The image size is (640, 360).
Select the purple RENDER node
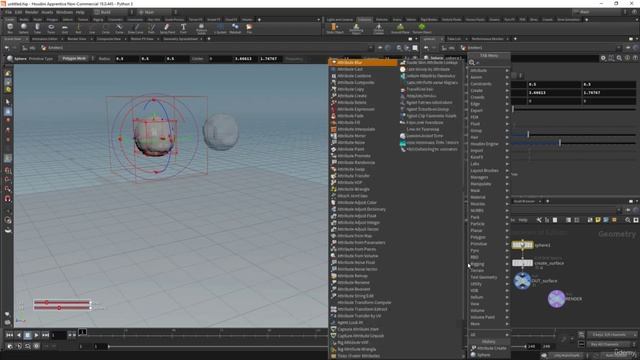coord(556,299)
